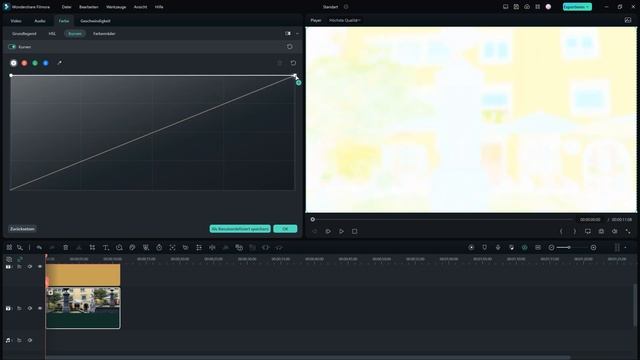Click the microphone voiceover icon
Viewport: 640px width, 360px height.
498,247
